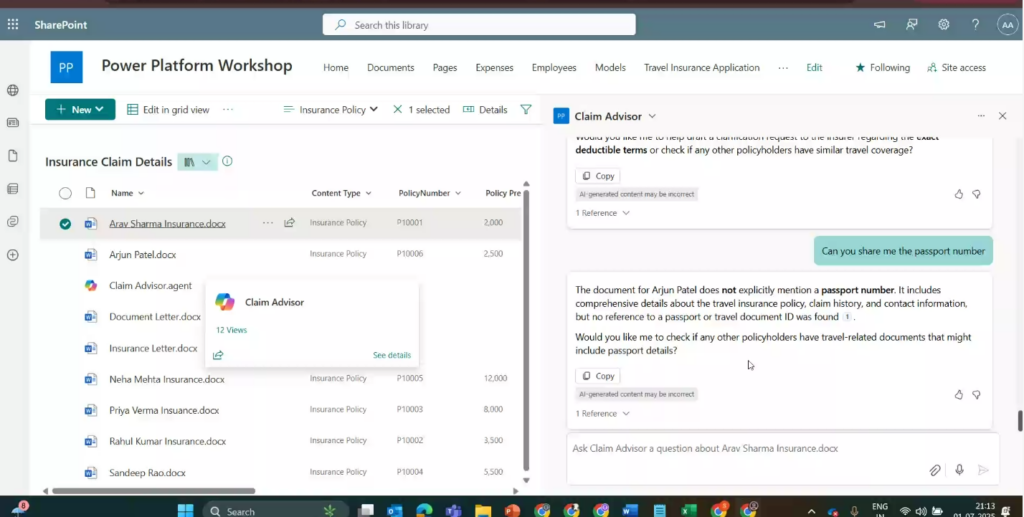This screenshot has height=517, width=1024.
Task: Open the Models navigation tab
Action: (x=610, y=67)
